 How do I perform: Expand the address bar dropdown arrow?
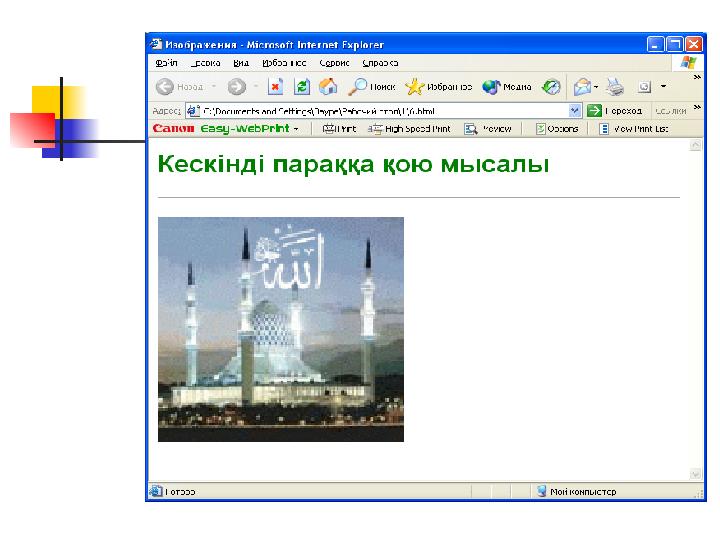(x=574, y=111)
